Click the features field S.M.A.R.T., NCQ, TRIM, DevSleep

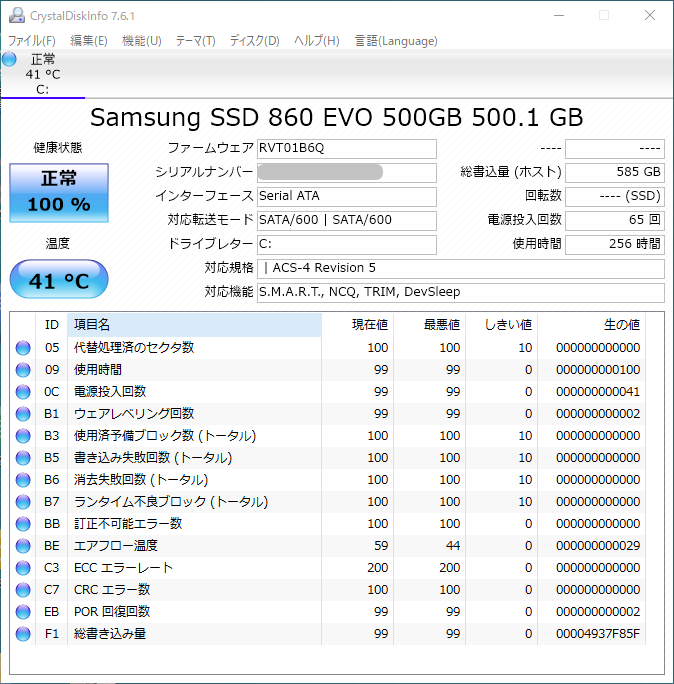point(461,293)
